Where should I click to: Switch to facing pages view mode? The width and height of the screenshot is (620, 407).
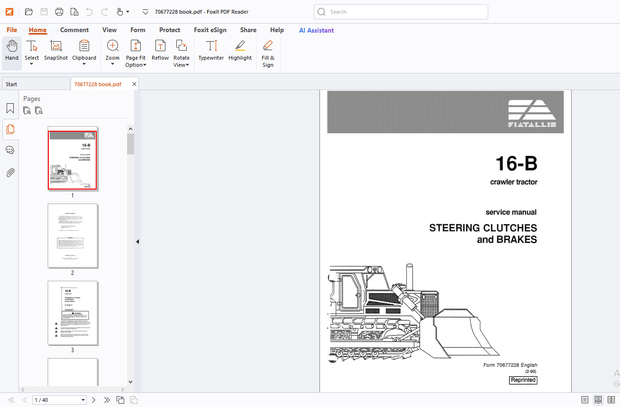(x=611, y=400)
